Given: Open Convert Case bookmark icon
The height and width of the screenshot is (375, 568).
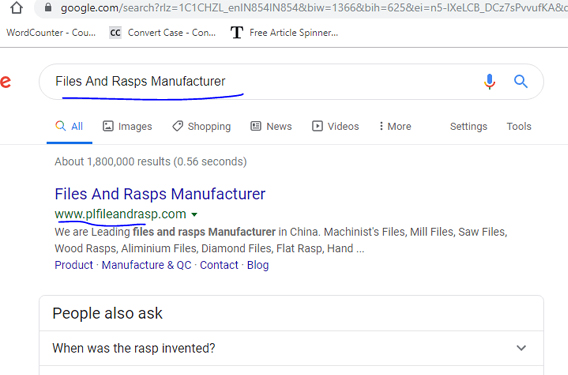Looking at the screenshot, I should (x=115, y=33).
